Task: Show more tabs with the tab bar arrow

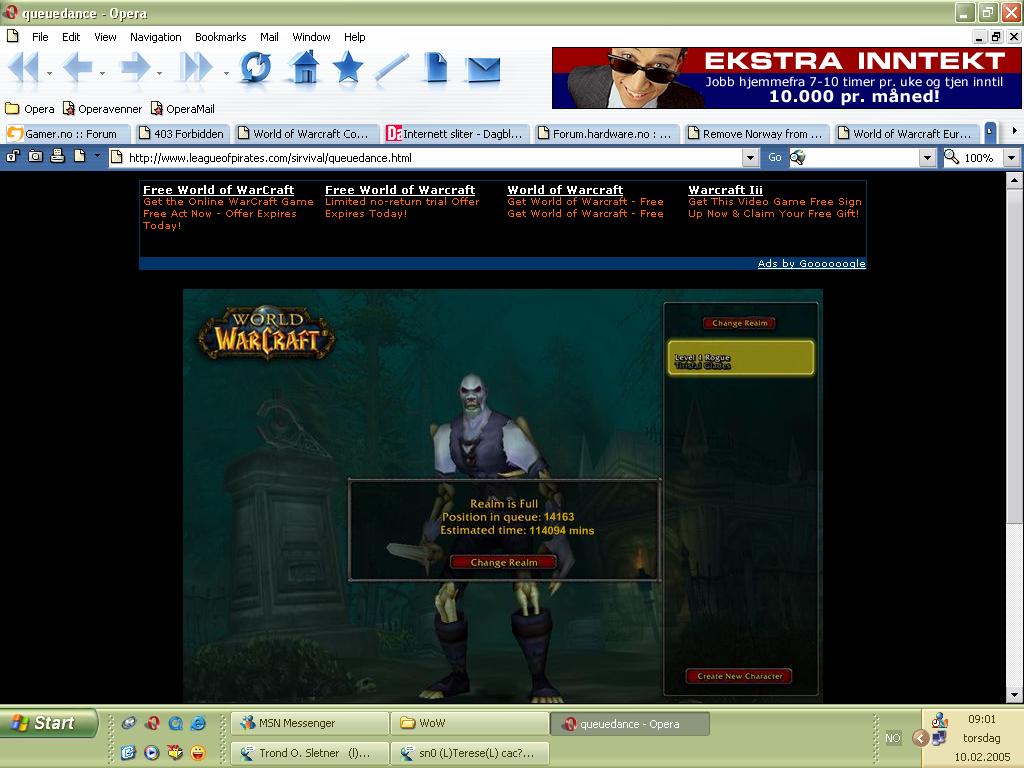Action: [x=1014, y=131]
